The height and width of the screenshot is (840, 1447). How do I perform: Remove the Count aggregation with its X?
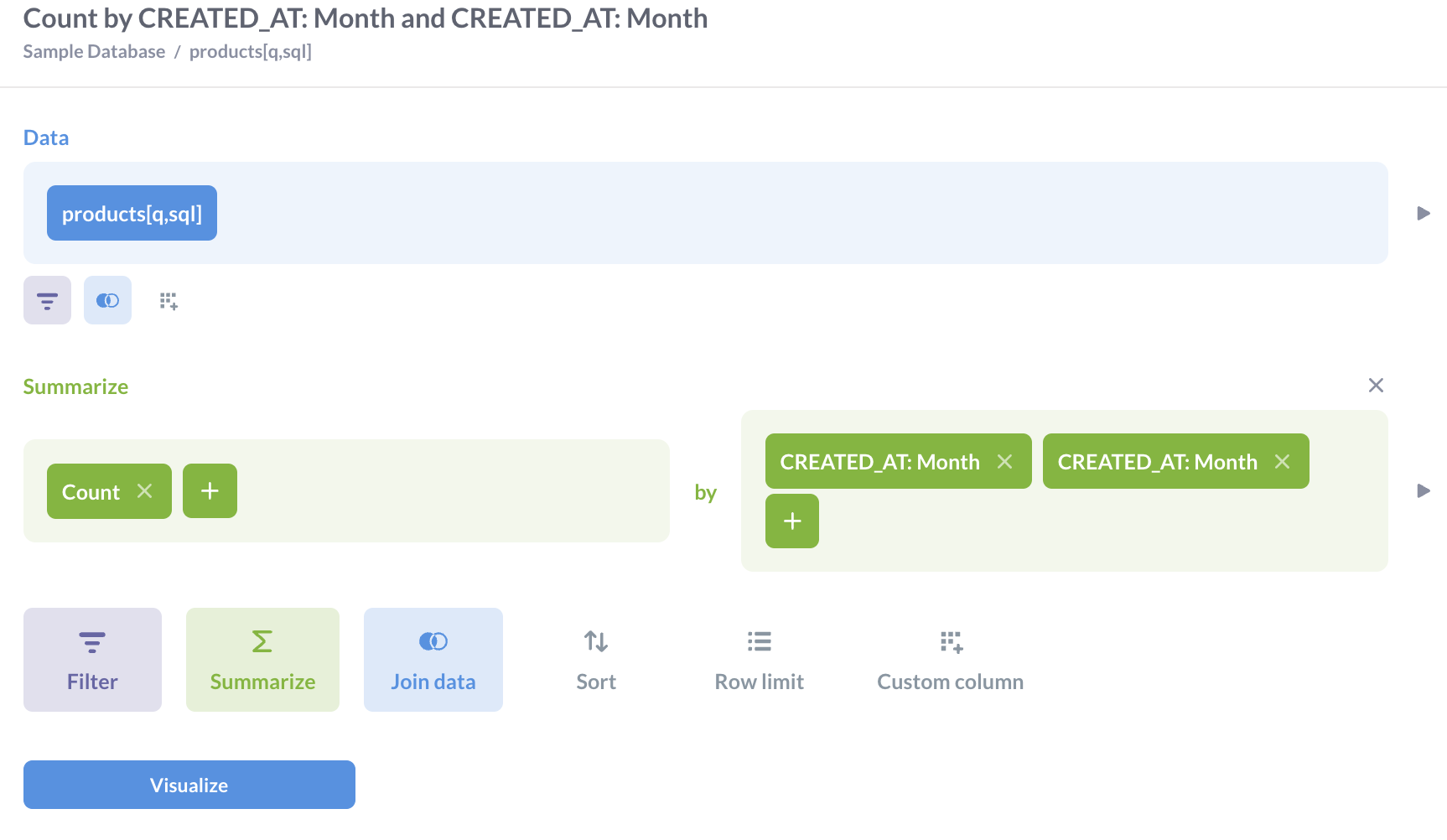click(144, 491)
